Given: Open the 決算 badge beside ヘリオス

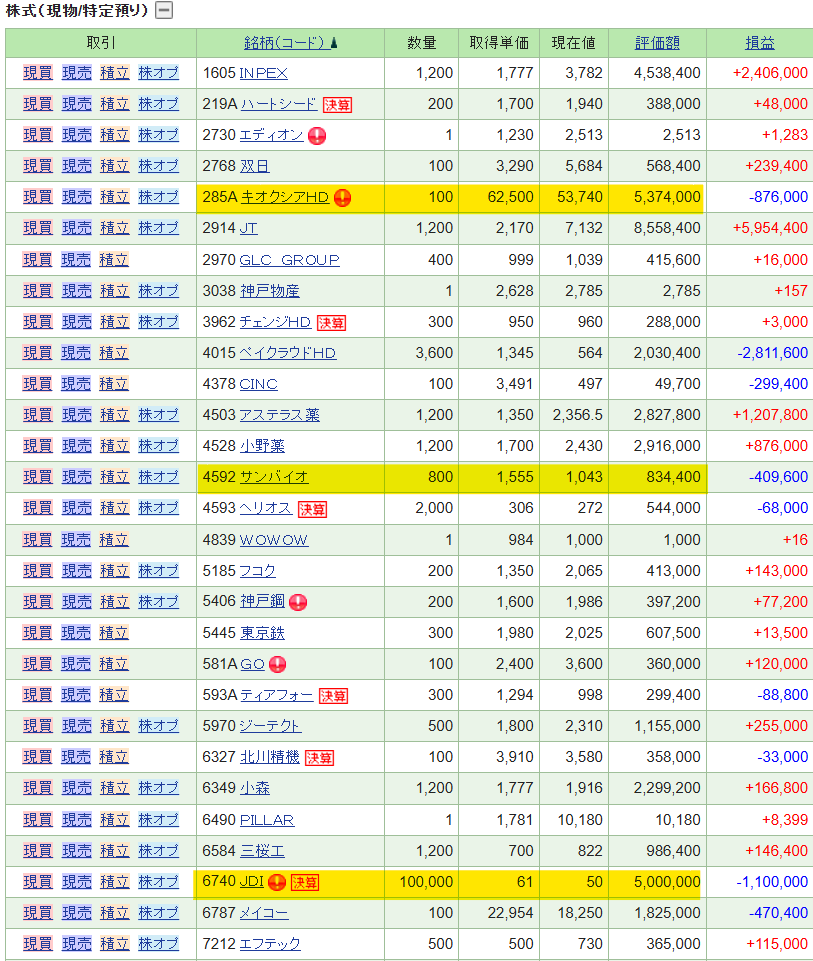Looking at the screenshot, I should tap(312, 509).
